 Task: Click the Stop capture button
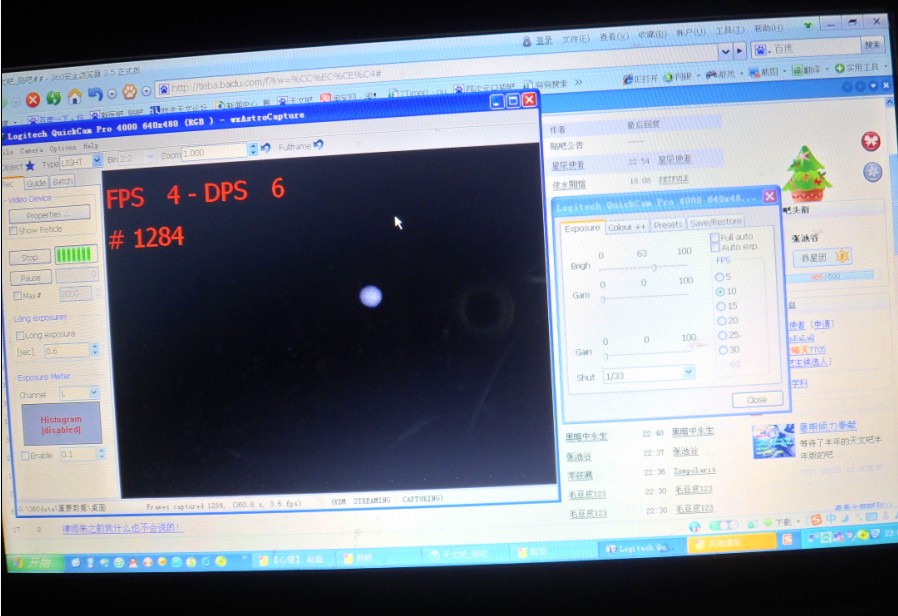pos(29,258)
